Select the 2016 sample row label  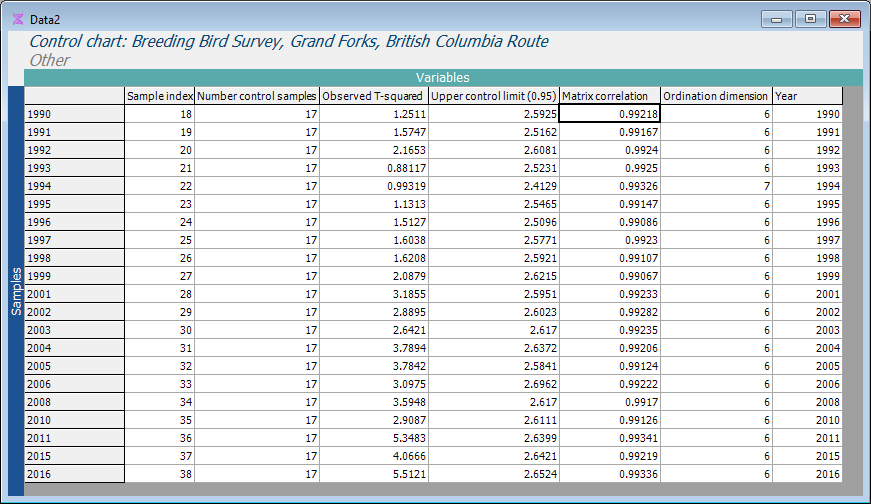(x=74, y=474)
